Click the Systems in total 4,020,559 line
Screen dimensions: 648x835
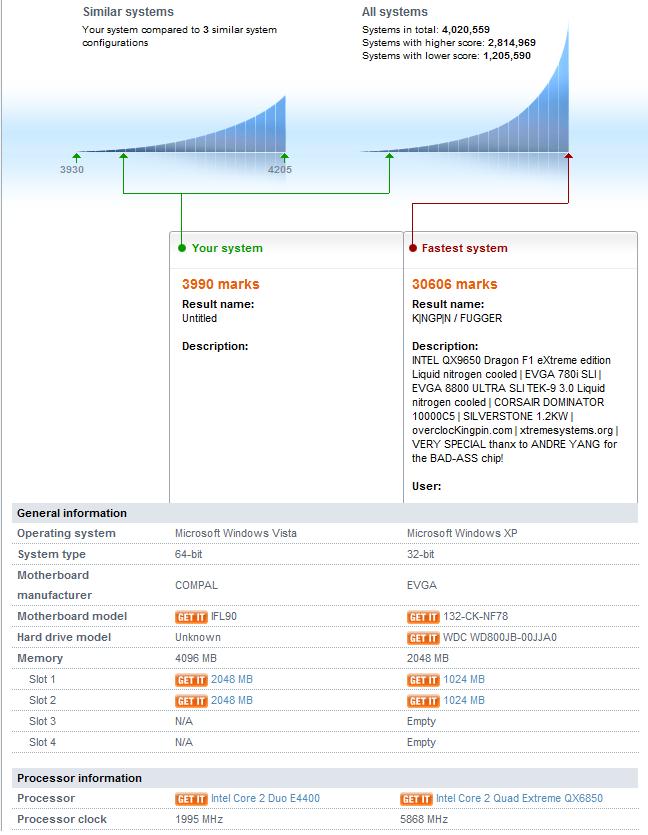[x=426, y=30]
